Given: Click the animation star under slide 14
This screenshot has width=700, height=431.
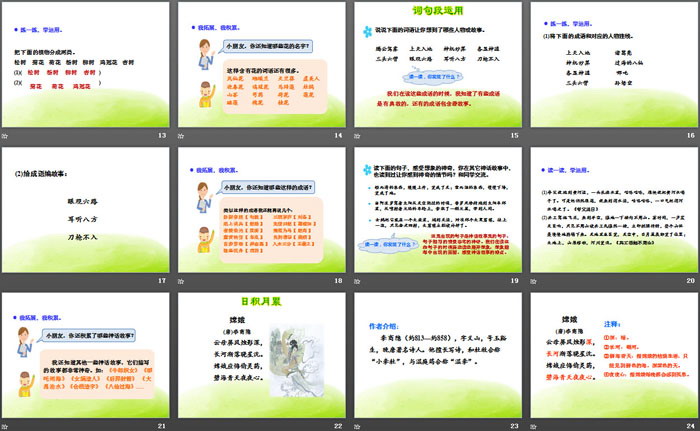Looking at the screenshot, I should (181, 136).
